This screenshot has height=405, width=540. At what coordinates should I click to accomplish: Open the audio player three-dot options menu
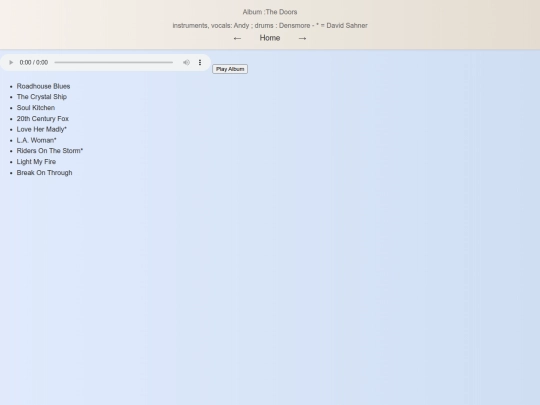point(200,62)
